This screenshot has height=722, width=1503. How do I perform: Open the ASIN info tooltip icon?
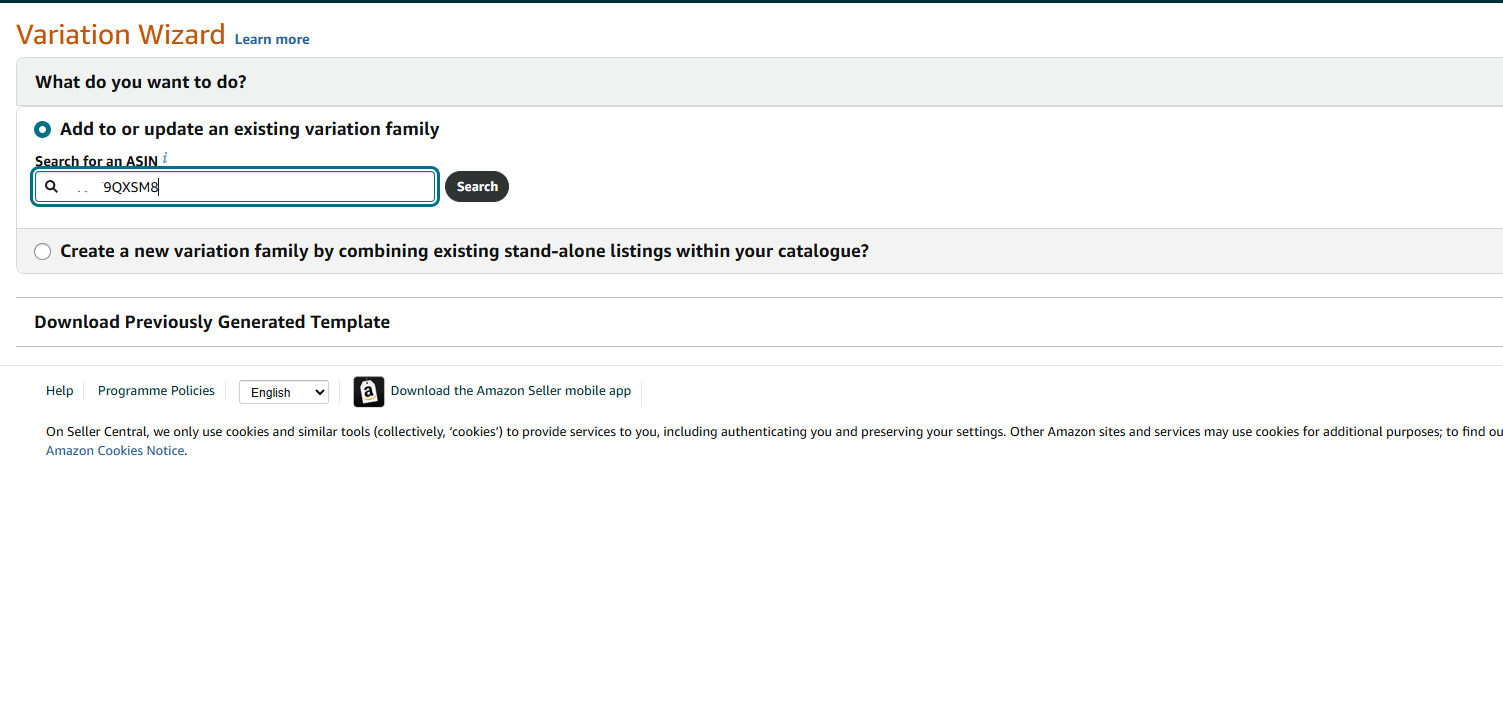pos(165,158)
